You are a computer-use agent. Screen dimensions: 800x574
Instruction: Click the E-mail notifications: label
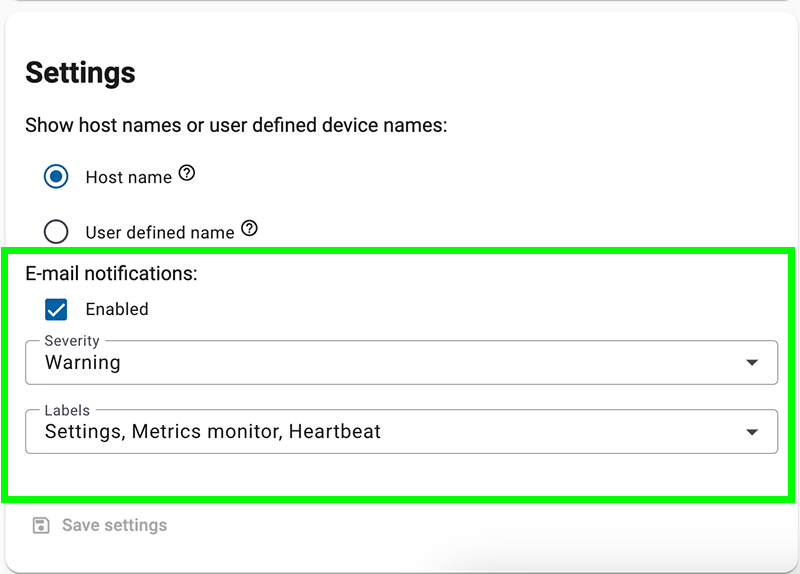111,273
